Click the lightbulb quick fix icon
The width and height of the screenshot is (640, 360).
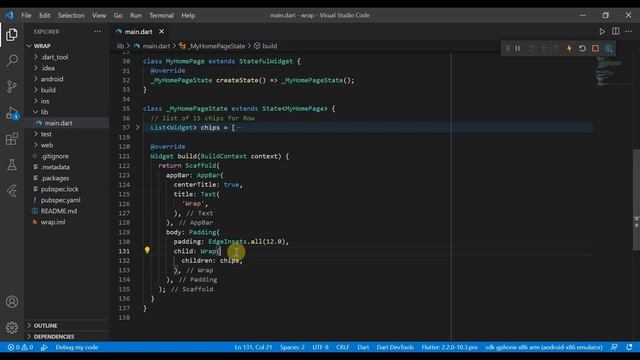(x=147, y=250)
